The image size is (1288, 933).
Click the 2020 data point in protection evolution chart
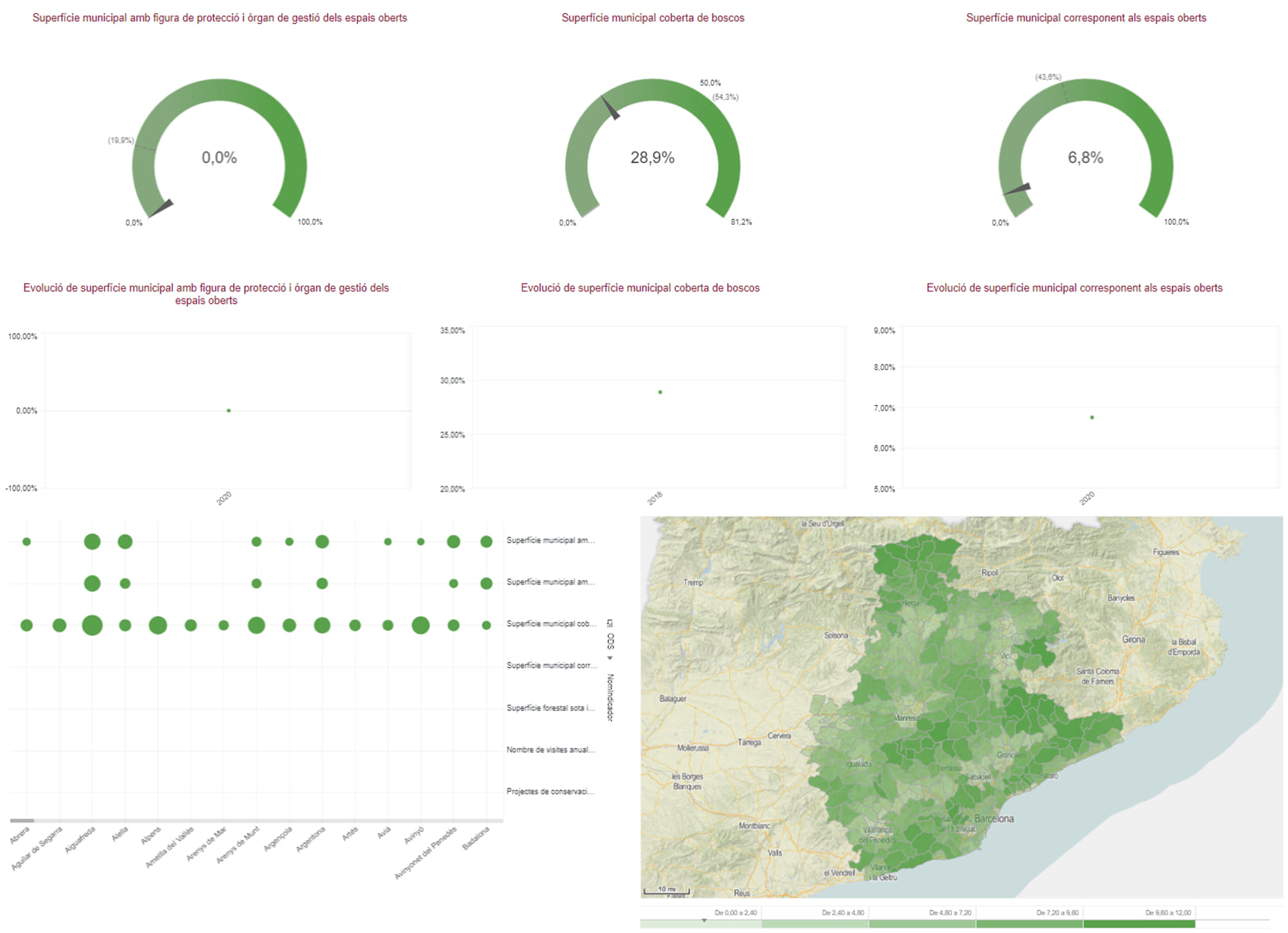[229, 410]
